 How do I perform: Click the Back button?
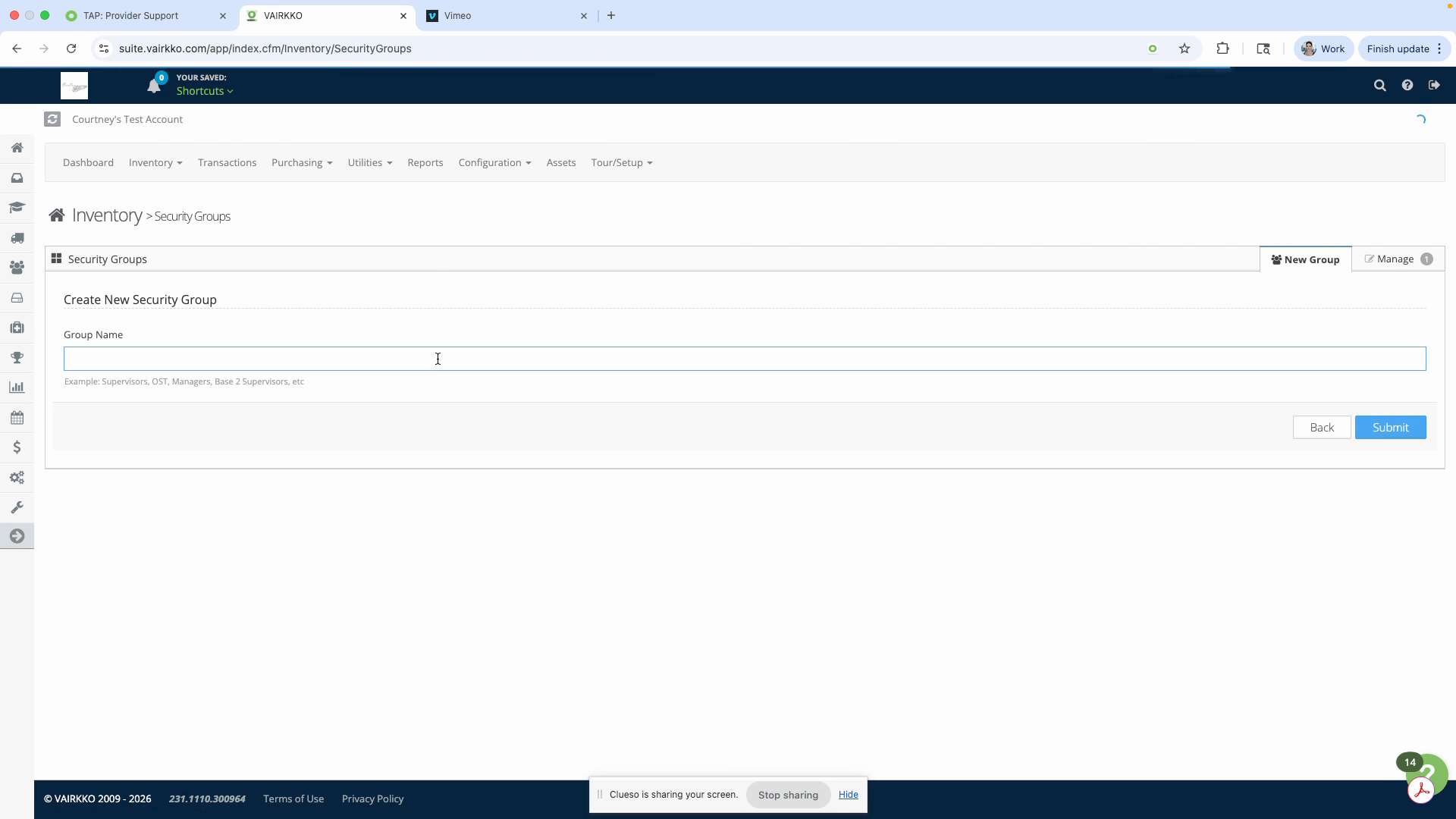click(x=1322, y=428)
